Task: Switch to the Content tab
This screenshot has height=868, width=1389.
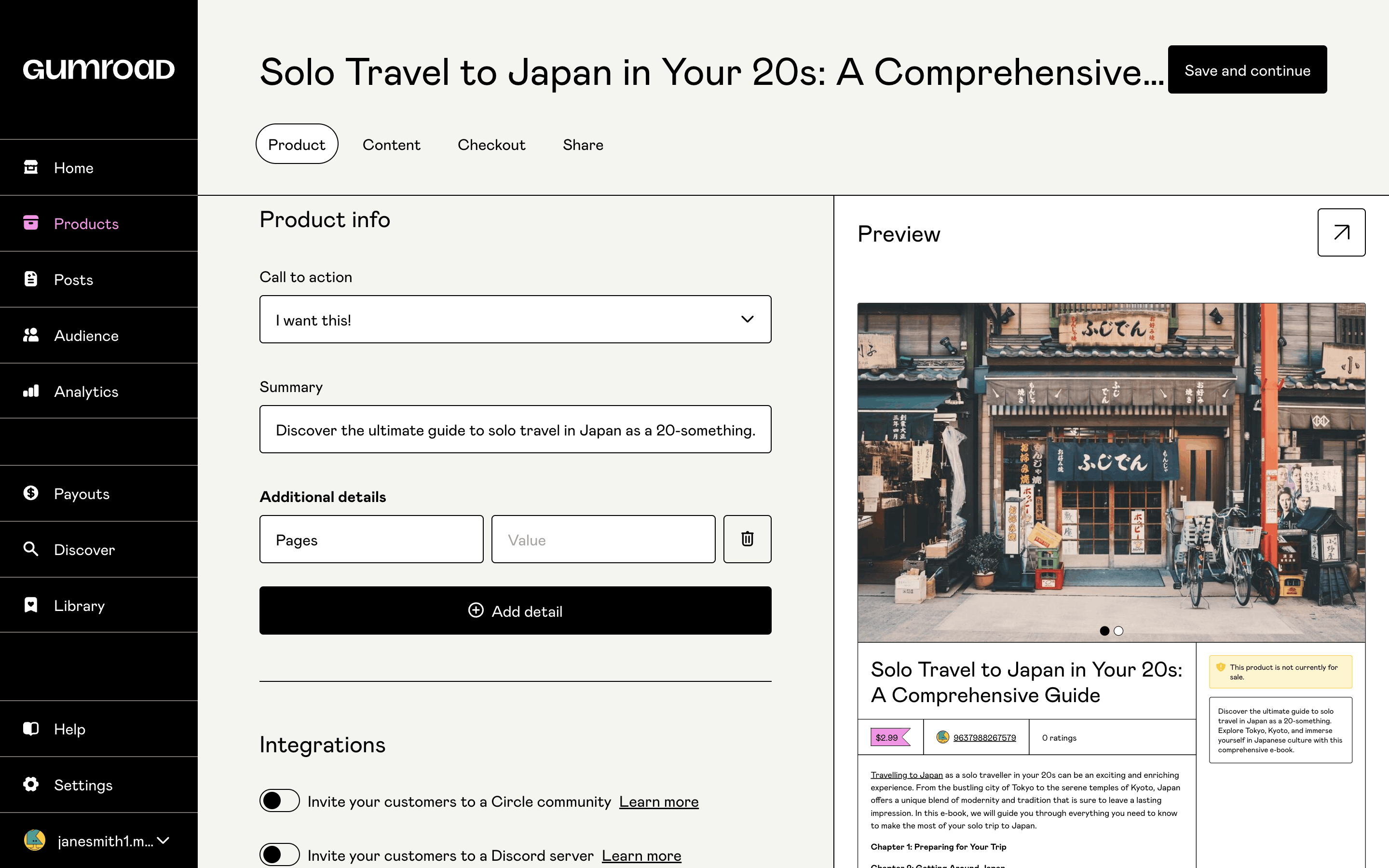Action: click(x=391, y=145)
